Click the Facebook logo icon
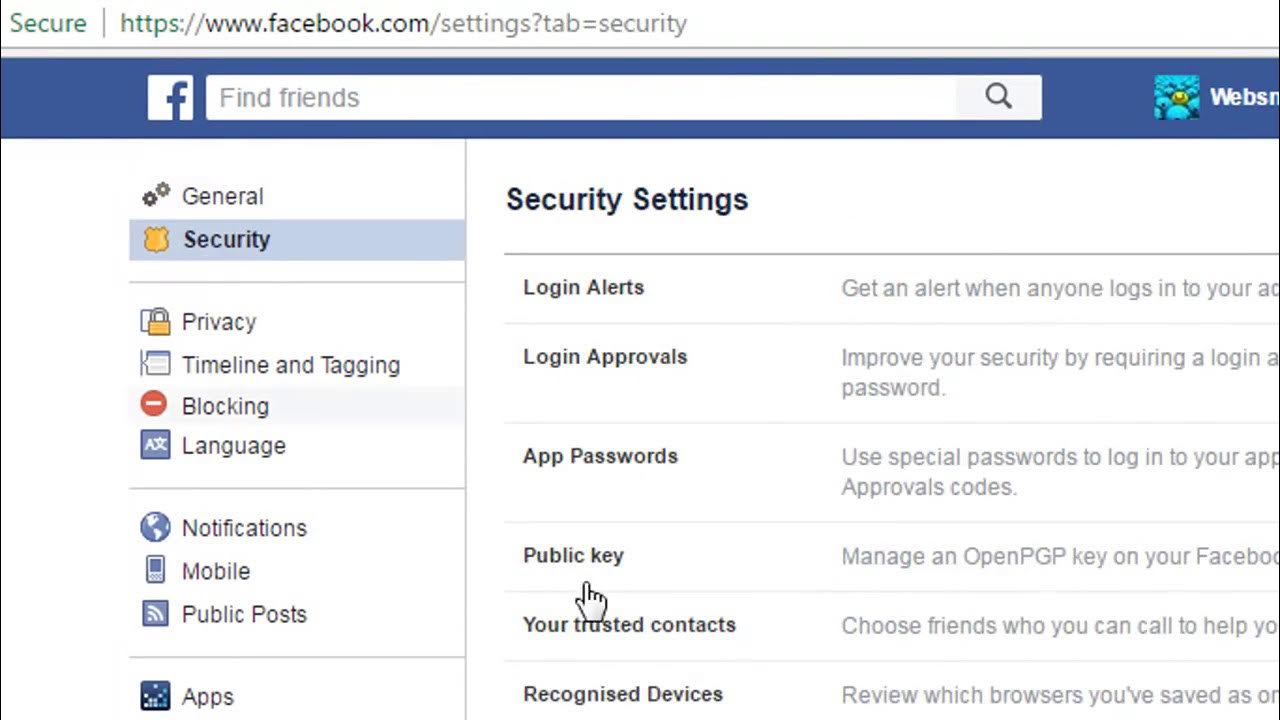This screenshot has width=1280, height=720. [x=170, y=98]
